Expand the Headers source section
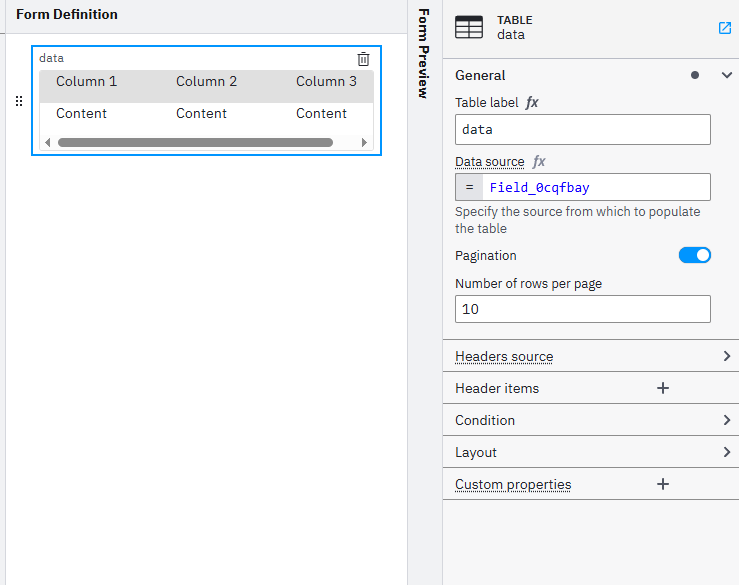The image size is (739, 585). pos(726,356)
